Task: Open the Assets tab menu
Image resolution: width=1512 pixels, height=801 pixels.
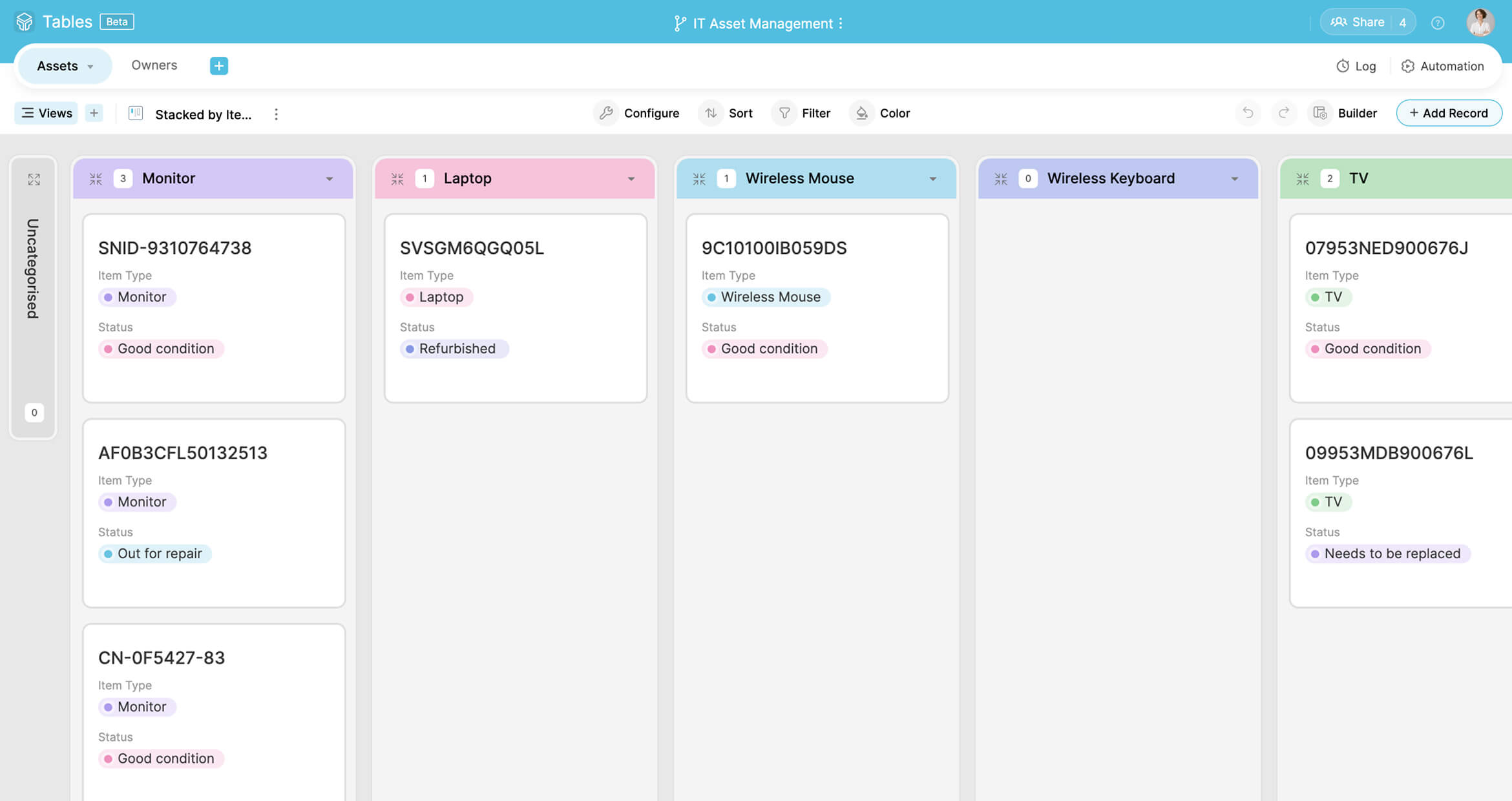Action: tap(90, 67)
